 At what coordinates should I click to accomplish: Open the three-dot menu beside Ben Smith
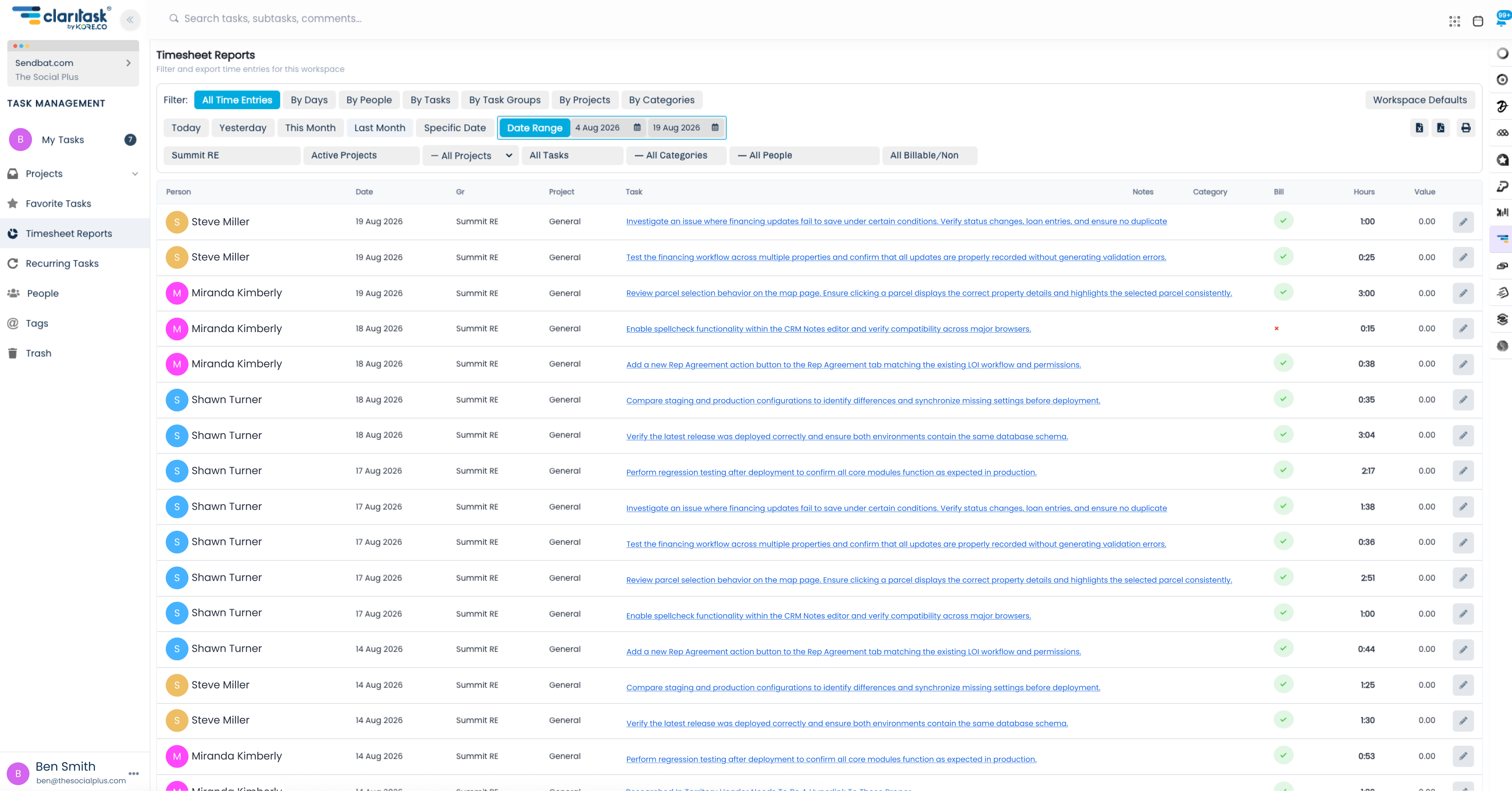pyautogui.click(x=134, y=773)
